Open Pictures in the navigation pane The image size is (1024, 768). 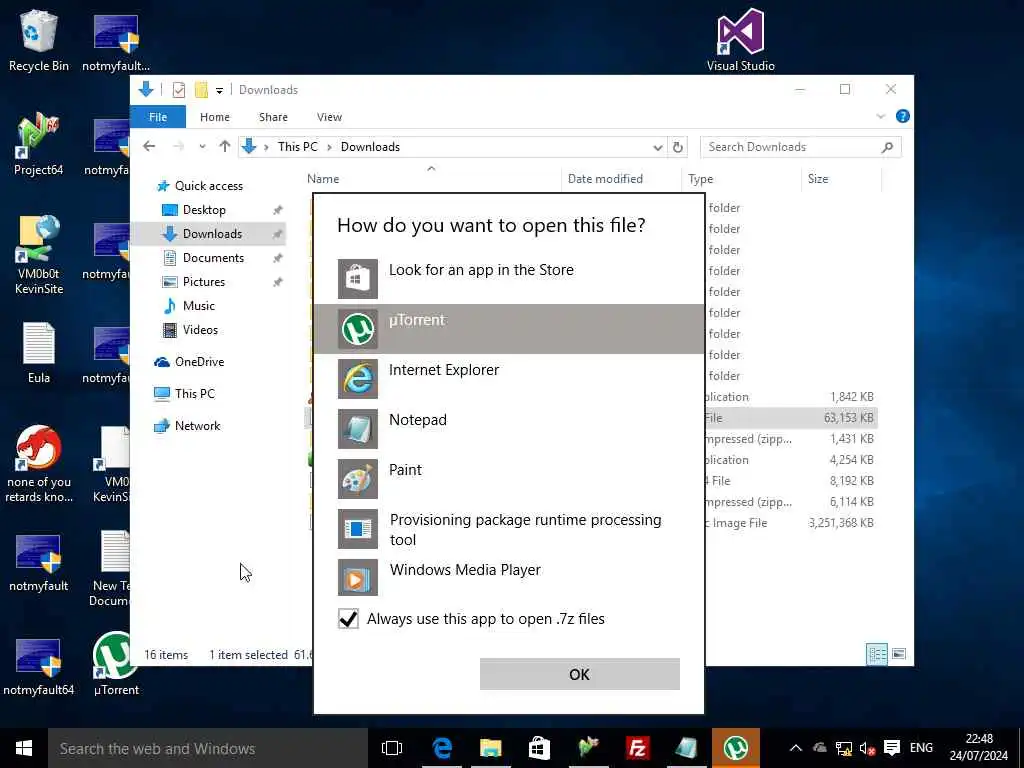tap(204, 282)
